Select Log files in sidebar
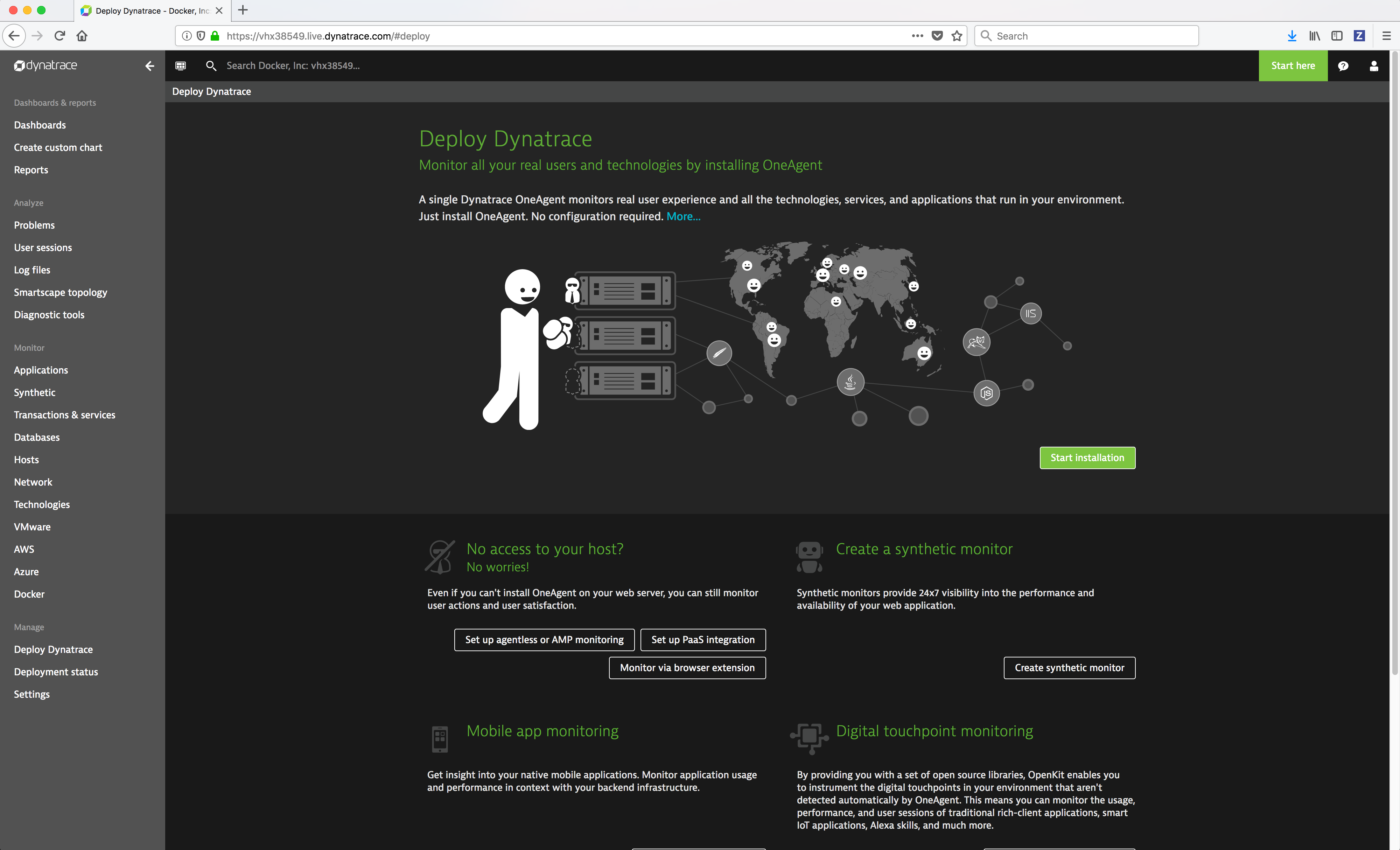Image resolution: width=1400 pixels, height=850 pixels. click(x=32, y=270)
